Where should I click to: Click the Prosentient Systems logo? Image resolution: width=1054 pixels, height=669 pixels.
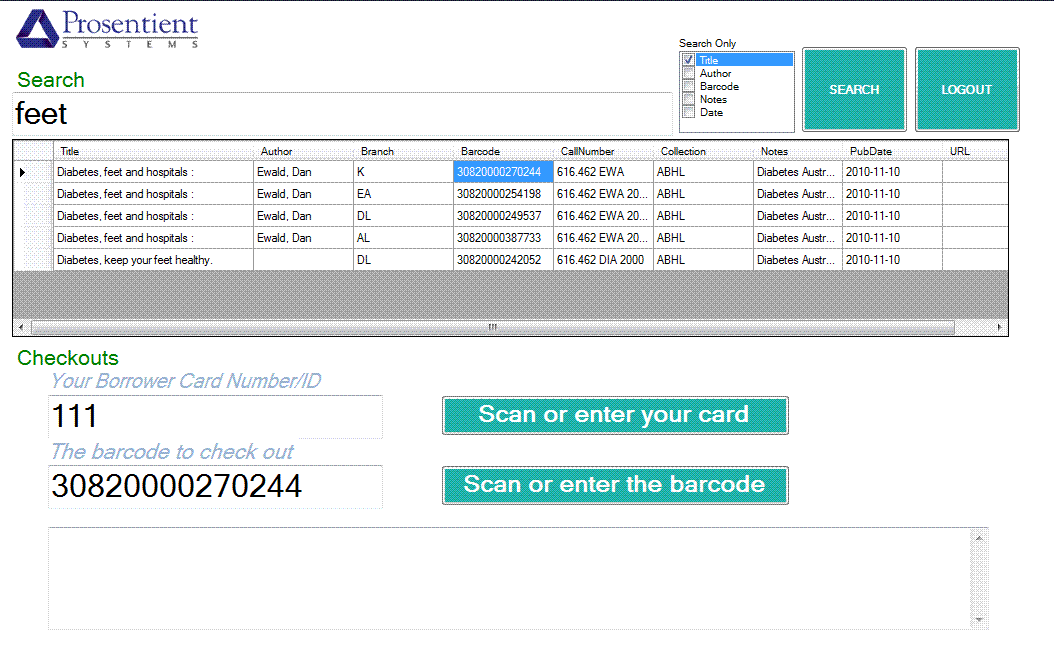(108, 29)
